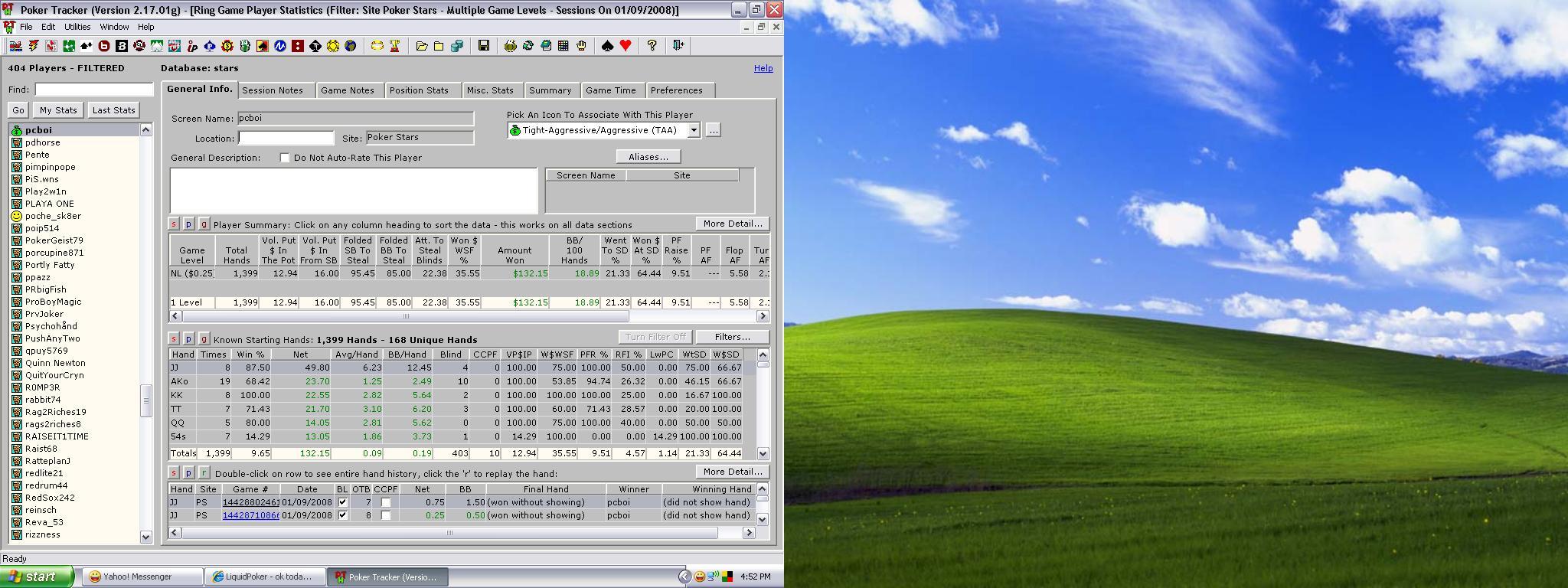Click the closed folder toolbar icon
The height and width of the screenshot is (588, 1568).
pyautogui.click(x=439, y=46)
